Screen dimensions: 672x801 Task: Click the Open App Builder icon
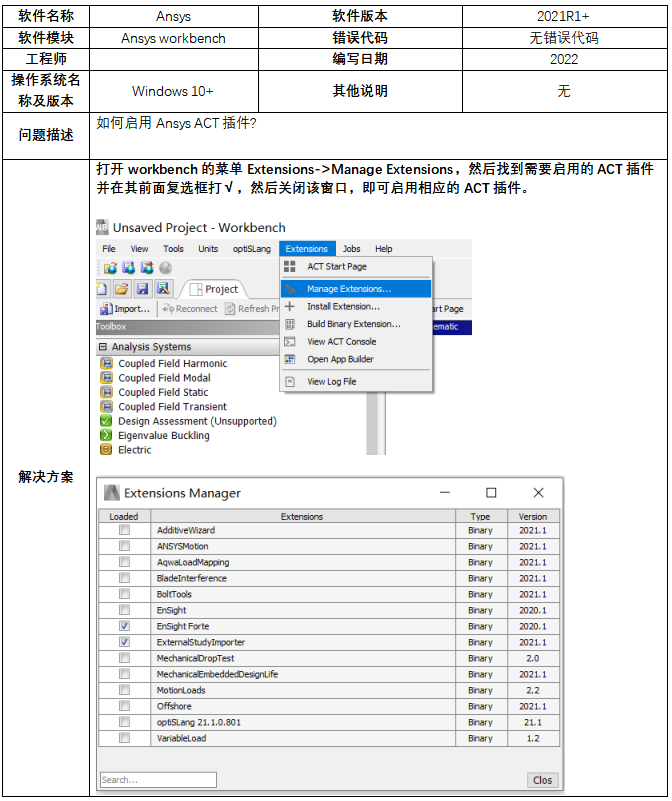(x=290, y=359)
